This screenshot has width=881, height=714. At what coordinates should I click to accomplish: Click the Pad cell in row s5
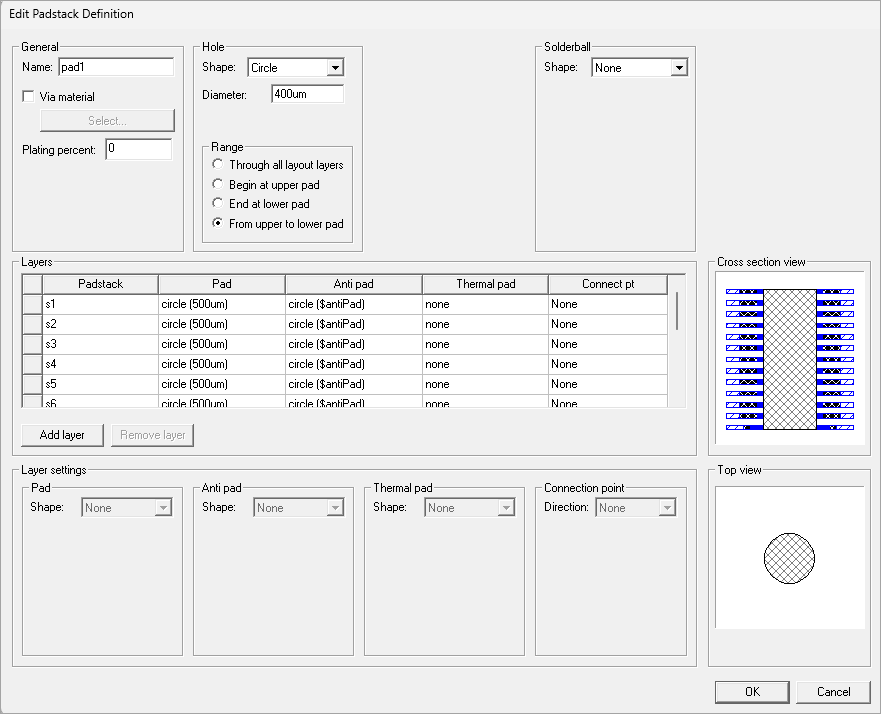[x=222, y=384]
